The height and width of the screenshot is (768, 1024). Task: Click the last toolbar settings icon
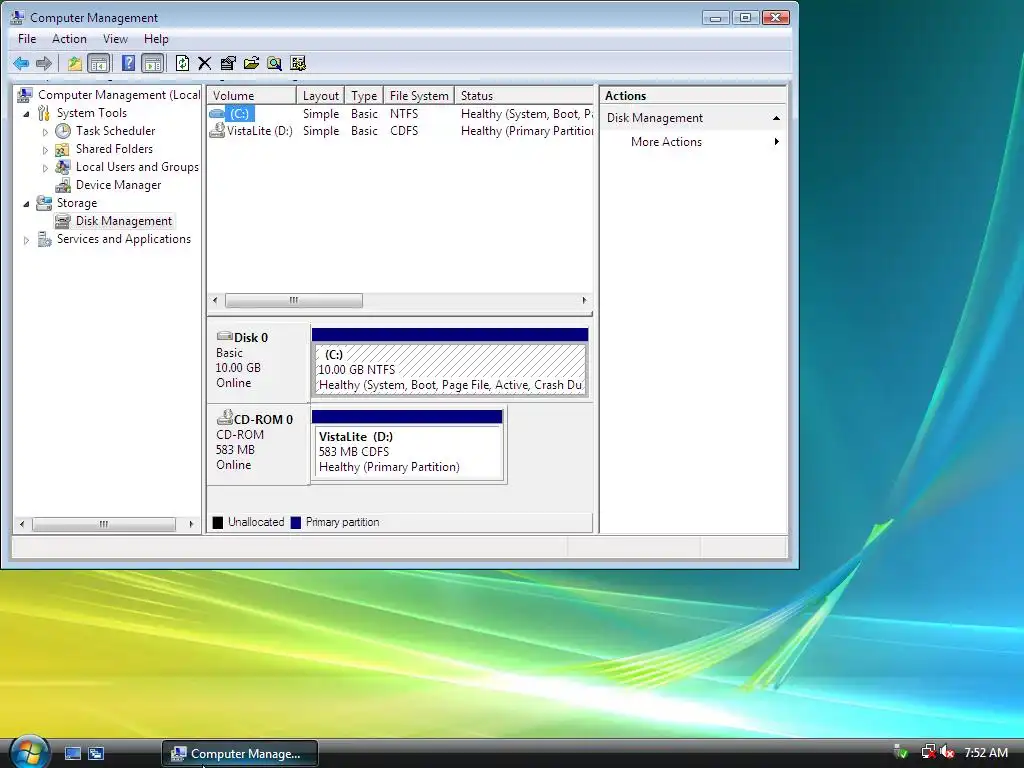(x=298, y=63)
